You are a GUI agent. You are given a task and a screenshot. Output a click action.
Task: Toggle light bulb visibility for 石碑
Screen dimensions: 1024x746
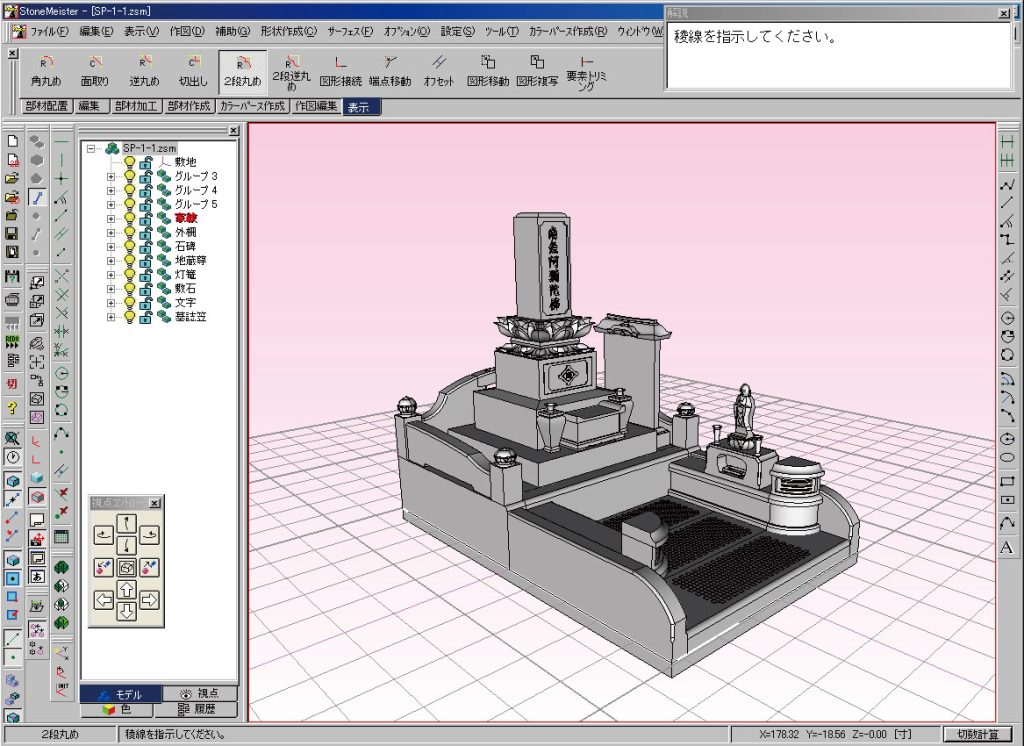click(128, 246)
